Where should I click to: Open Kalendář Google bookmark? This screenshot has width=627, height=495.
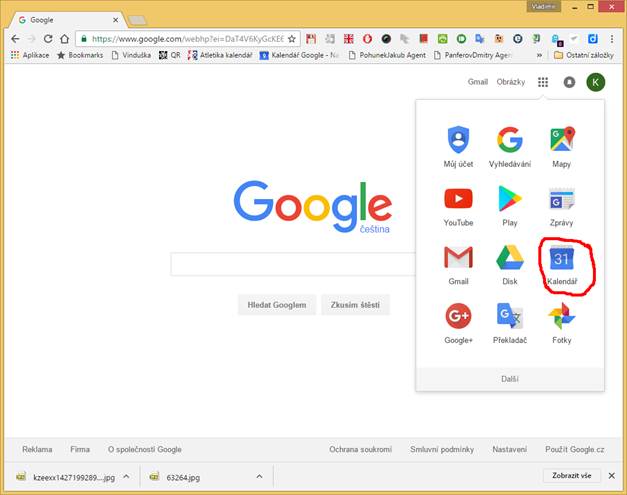[299, 55]
